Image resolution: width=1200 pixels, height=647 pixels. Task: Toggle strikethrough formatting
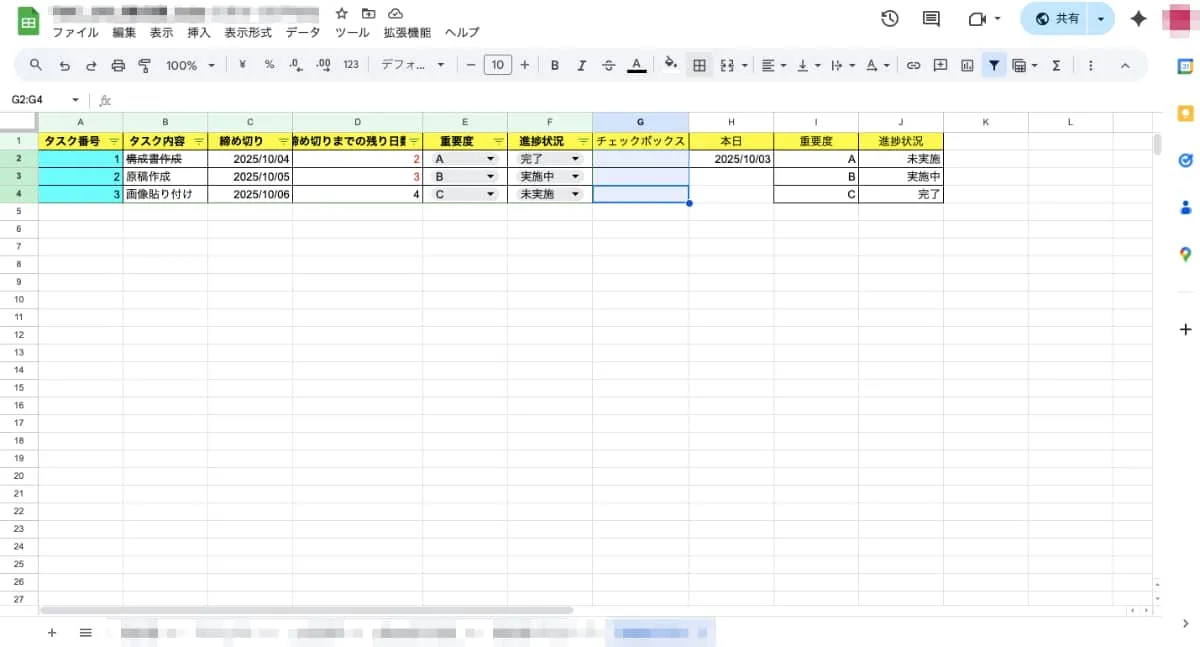point(608,65)
